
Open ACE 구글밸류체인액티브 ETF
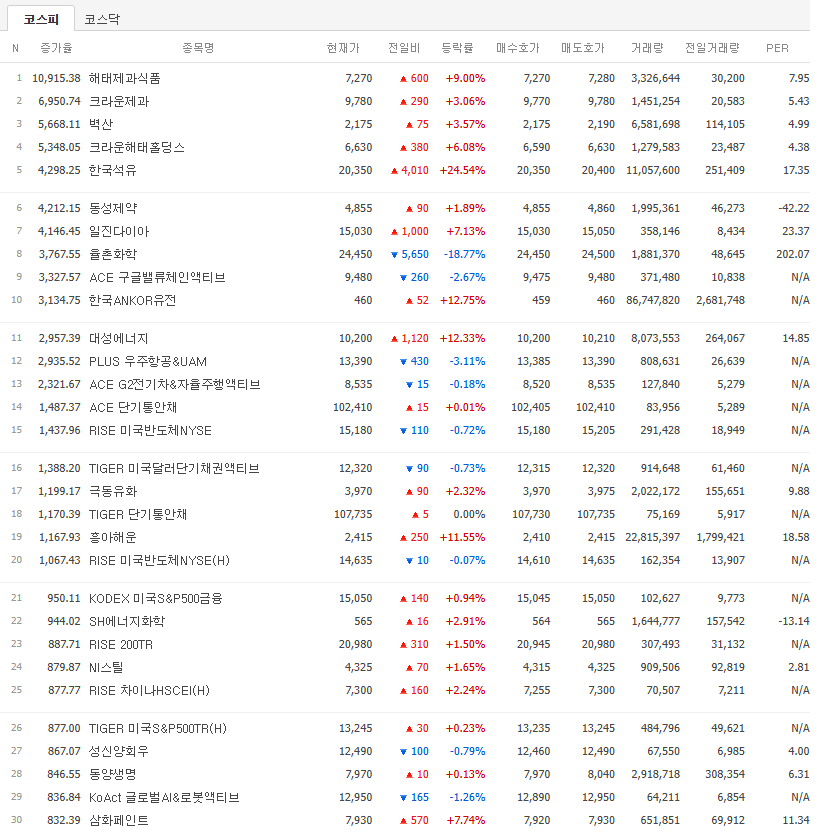pos(157,278)
